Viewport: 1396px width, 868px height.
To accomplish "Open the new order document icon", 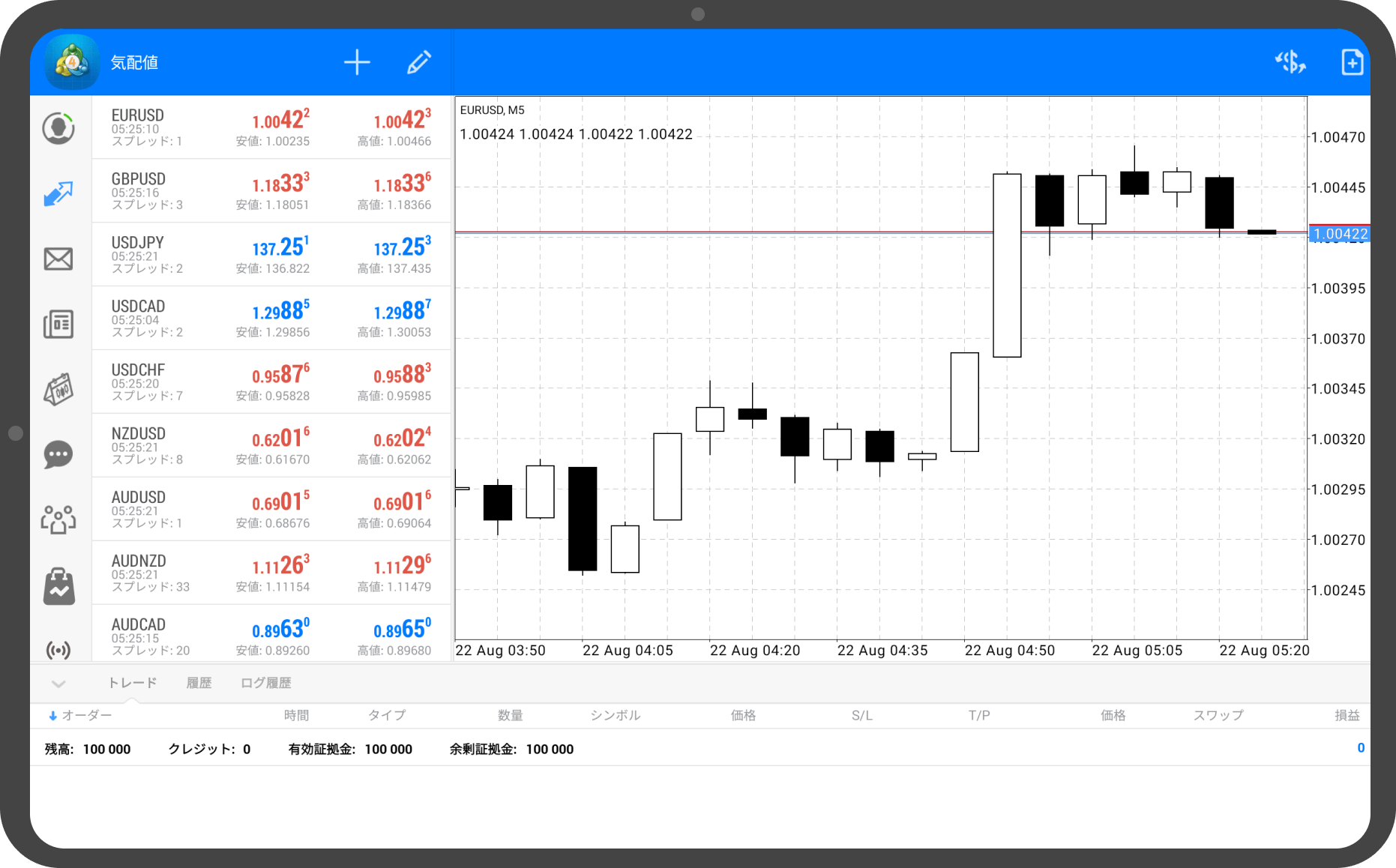I will coord(1351,62).
